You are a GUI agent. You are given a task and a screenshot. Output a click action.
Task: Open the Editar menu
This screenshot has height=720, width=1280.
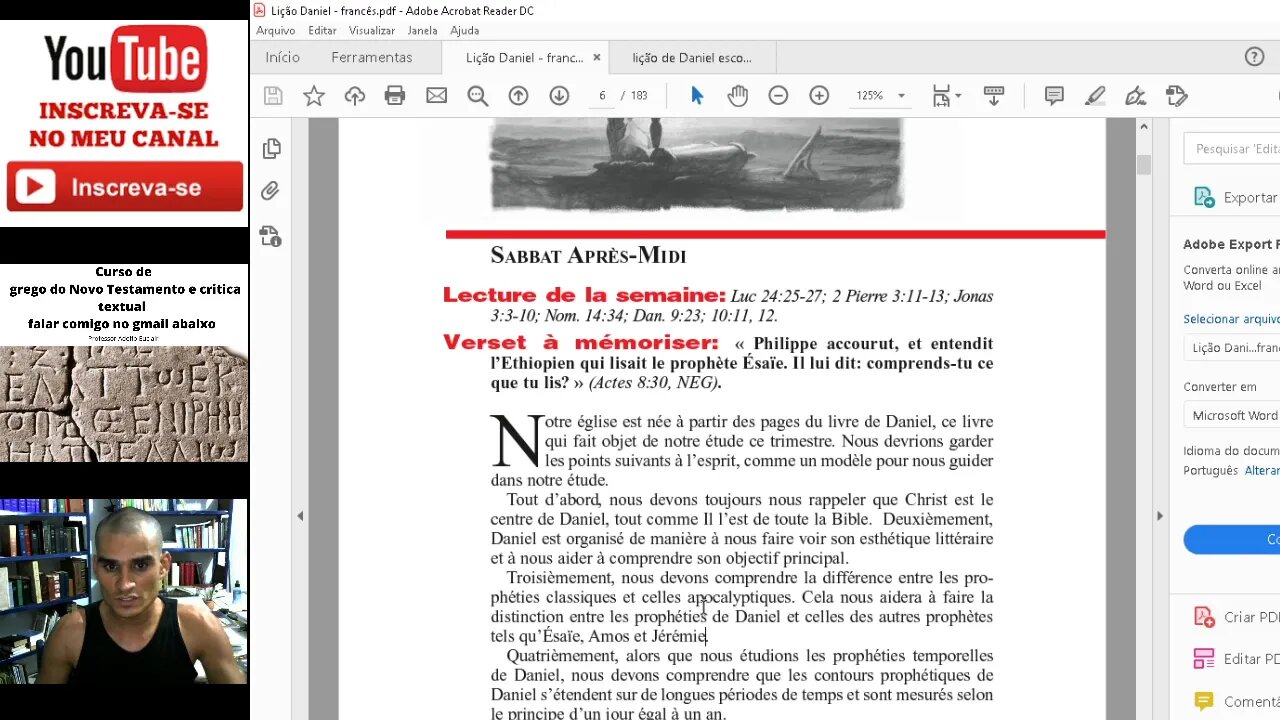click(322, 31)
